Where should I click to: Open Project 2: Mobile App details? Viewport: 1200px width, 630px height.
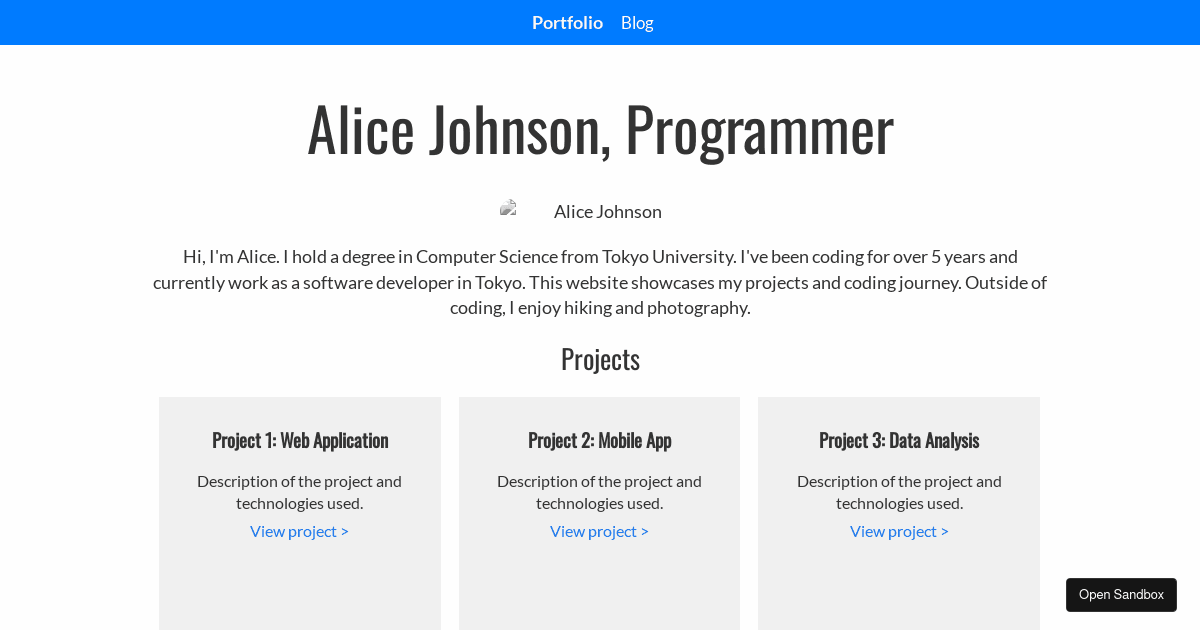(599, 531)
